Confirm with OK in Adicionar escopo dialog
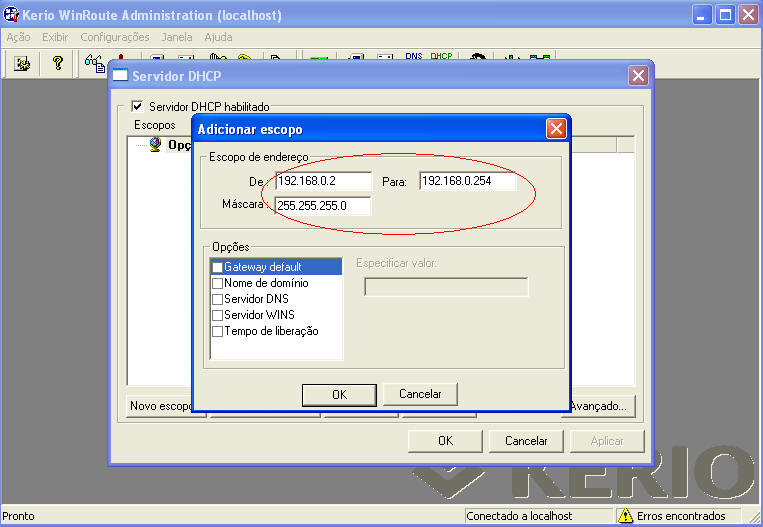 (339, 394)
